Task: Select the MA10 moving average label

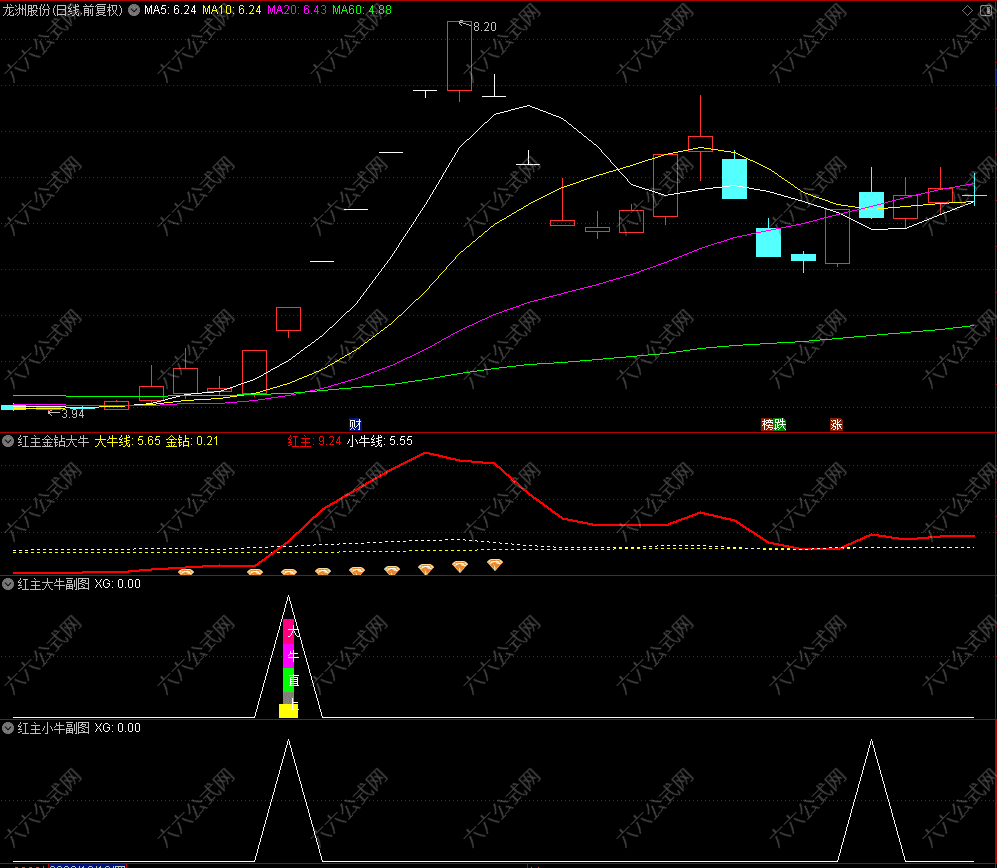Action: click(x=231, y=10)
